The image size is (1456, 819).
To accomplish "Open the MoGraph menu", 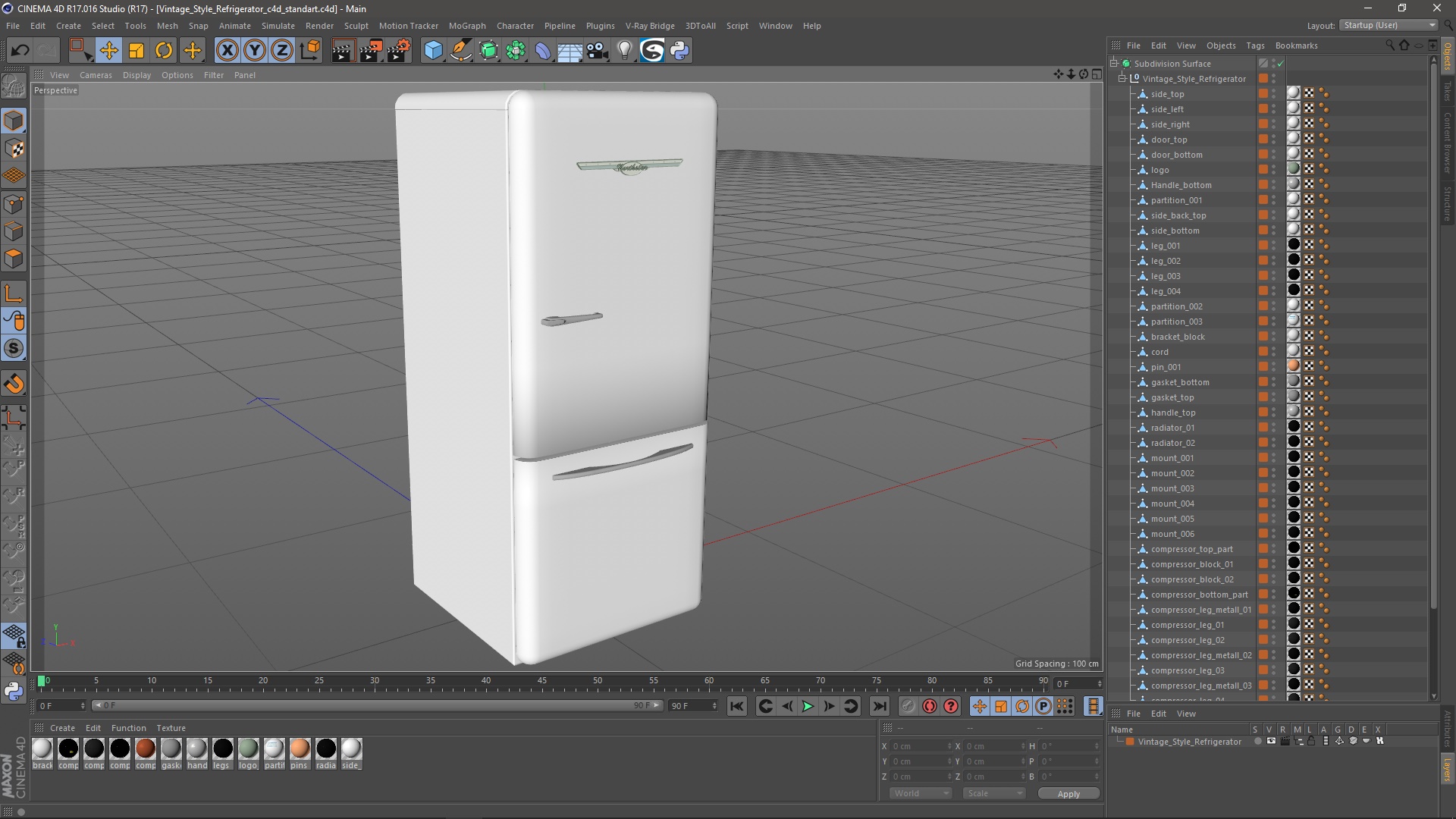I will [x=467, y=26].
